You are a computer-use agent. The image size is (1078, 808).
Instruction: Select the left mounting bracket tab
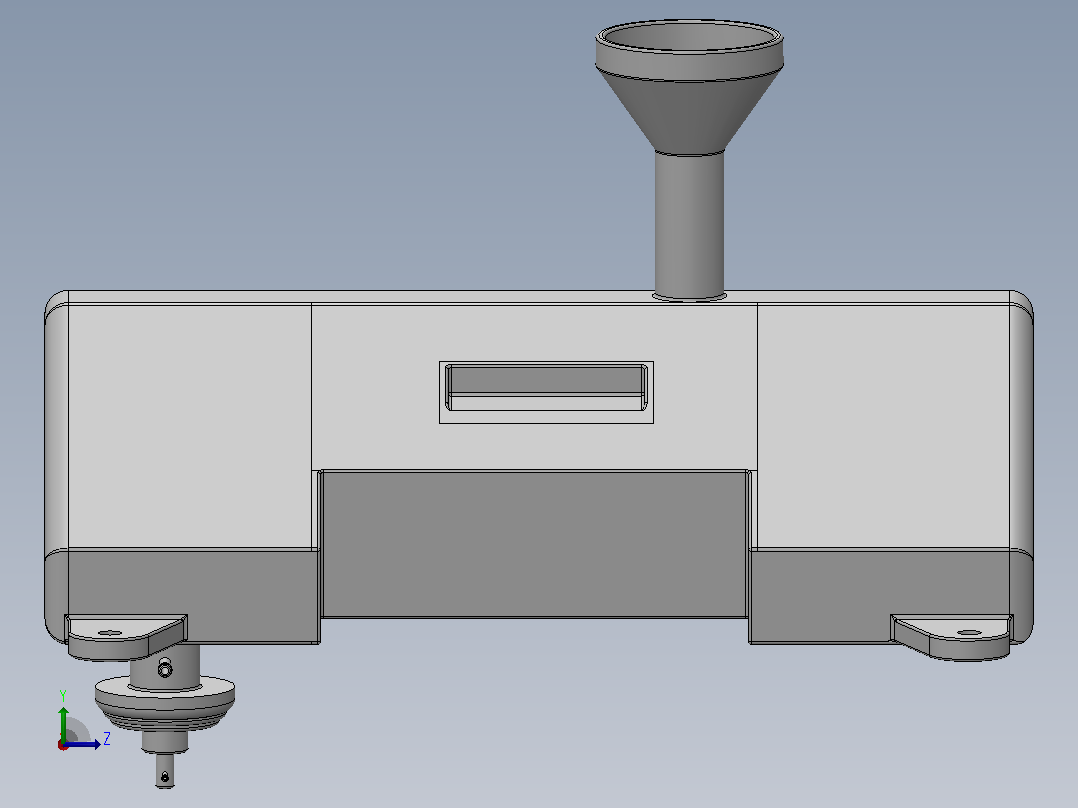pos(126,636)
